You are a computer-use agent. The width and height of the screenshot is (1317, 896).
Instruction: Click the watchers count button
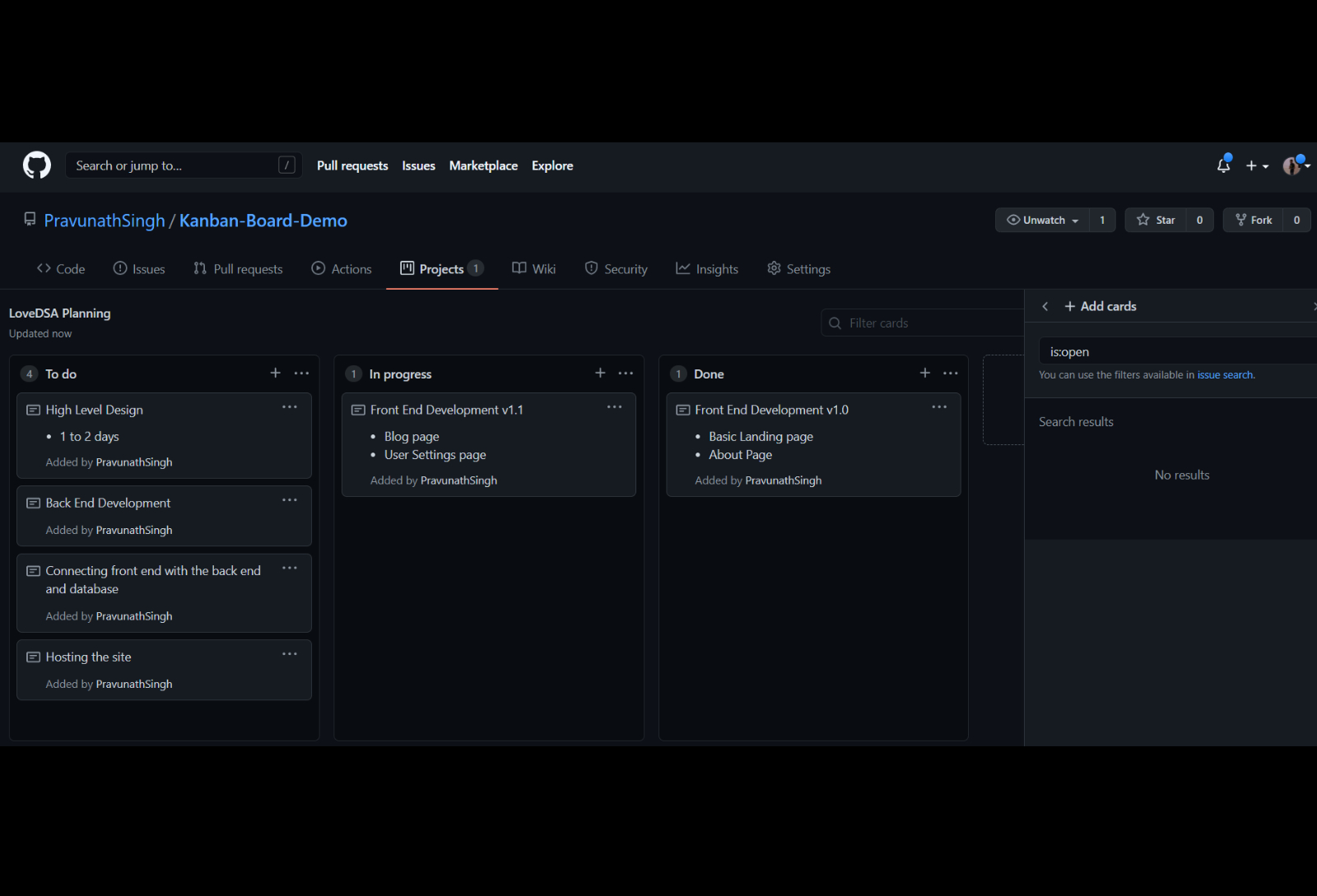click(1102, 221)
